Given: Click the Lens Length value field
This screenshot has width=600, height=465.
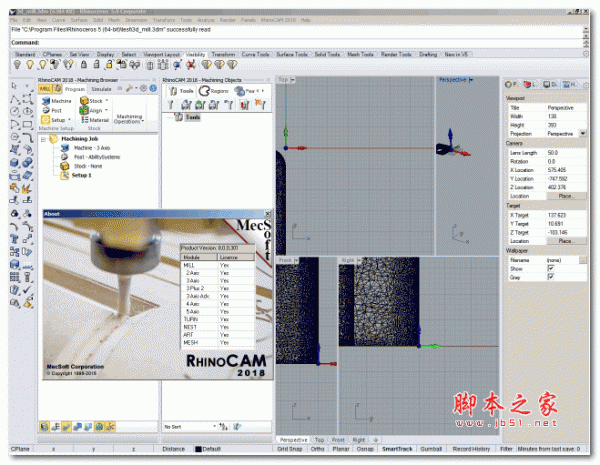Looking at the screenshot, I should pos(566,153).
